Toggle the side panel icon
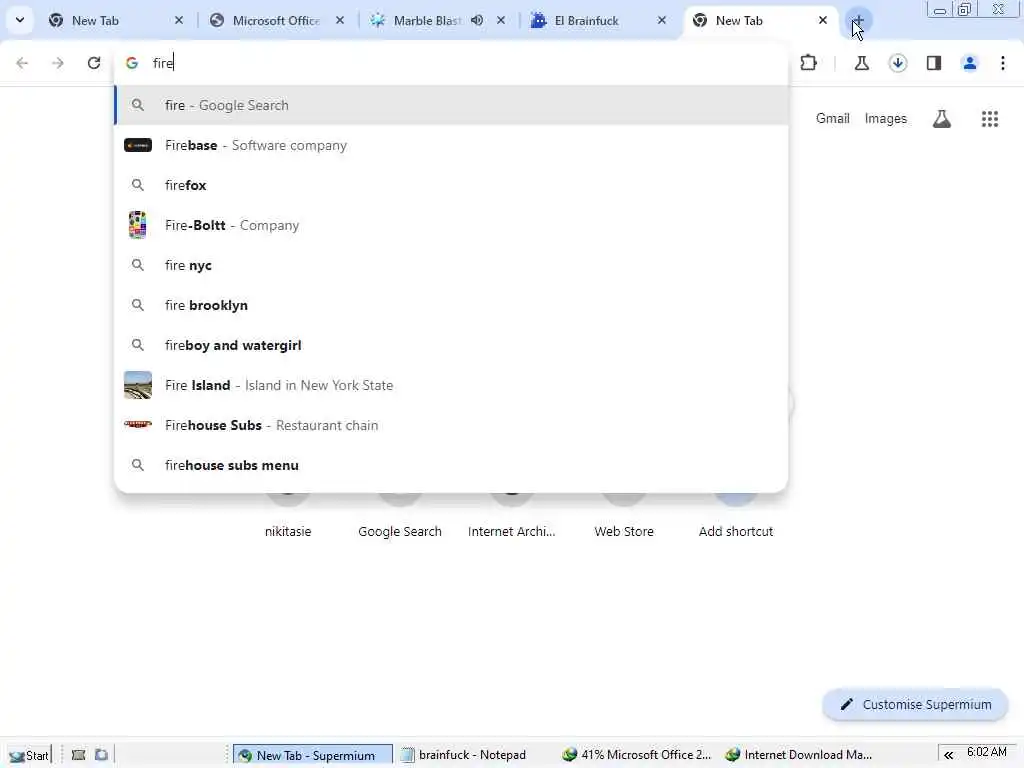The image size is (1024, 768). tap(934, 63)
